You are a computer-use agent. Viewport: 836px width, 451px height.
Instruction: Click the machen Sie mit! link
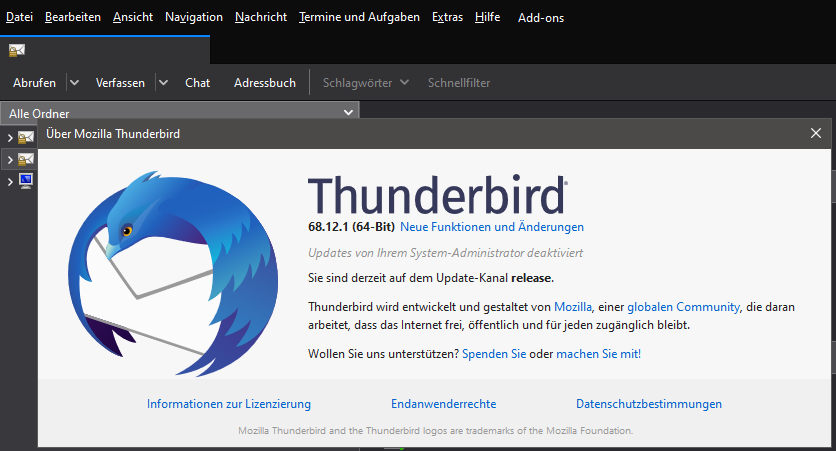point(598,354)
